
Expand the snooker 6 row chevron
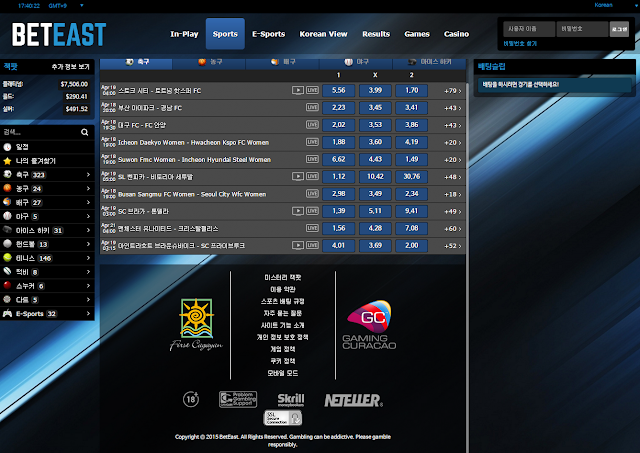pos(88,286)
